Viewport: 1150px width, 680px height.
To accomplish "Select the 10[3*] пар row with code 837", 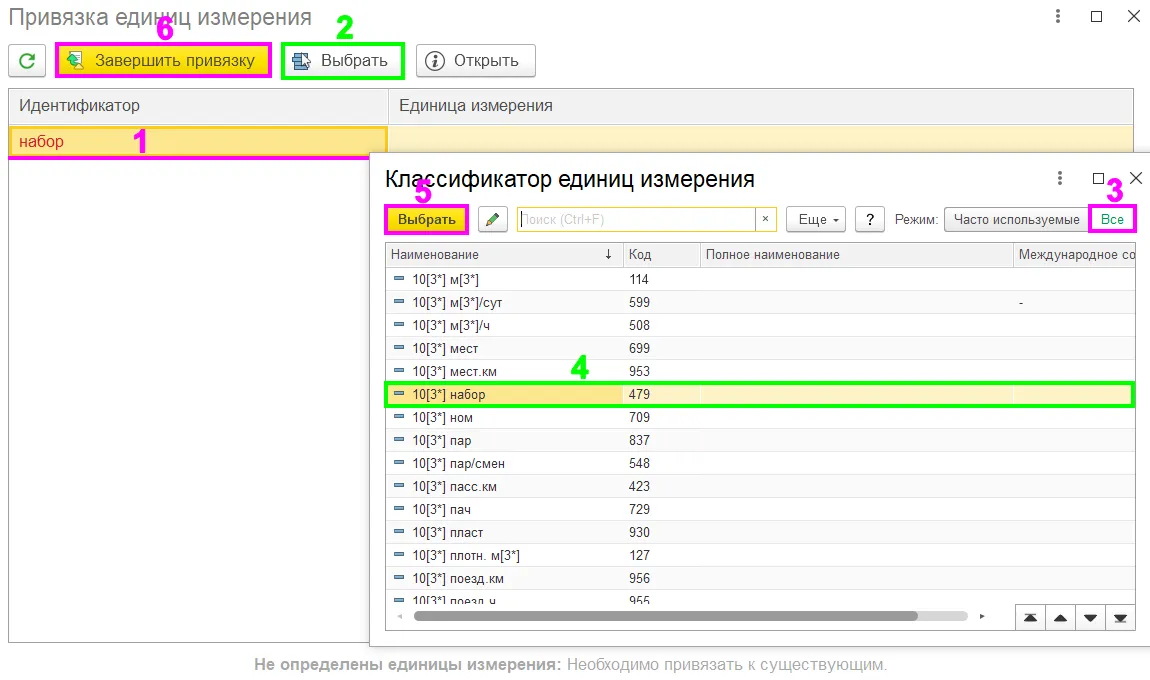I will point(761,440).
